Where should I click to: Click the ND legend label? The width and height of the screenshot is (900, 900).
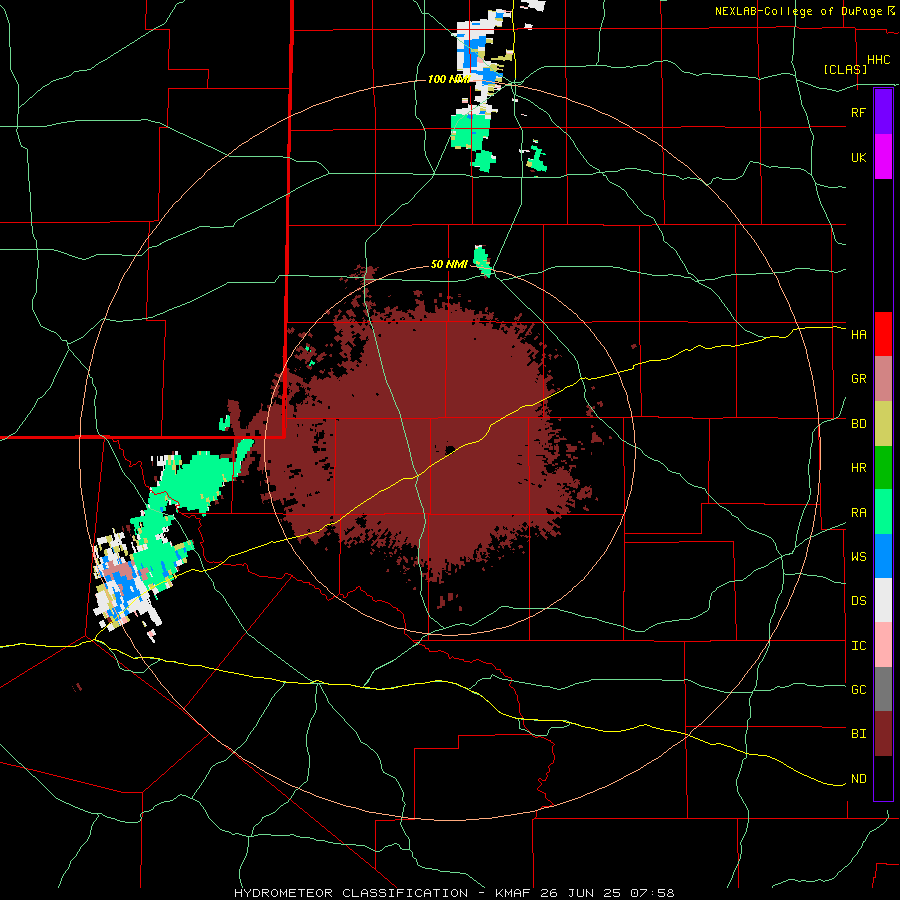tap(858, 779)
